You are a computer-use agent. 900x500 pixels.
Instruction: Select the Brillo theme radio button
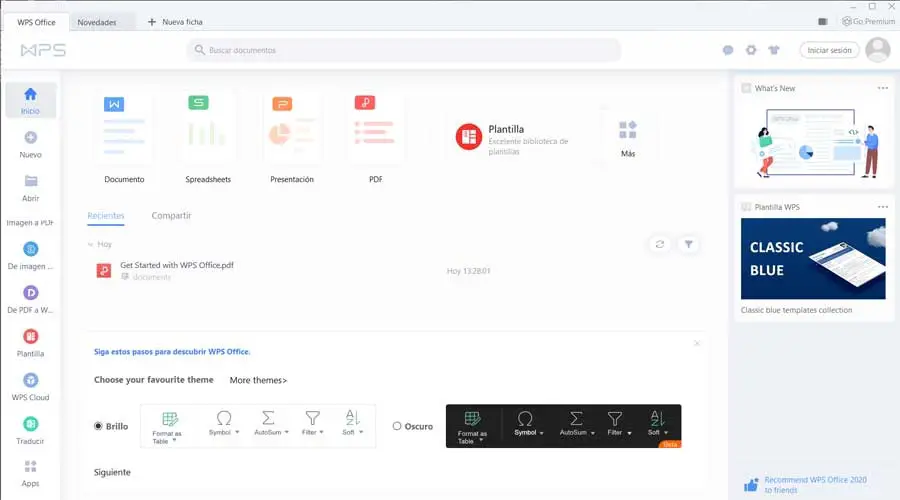[x=98, y=426]
